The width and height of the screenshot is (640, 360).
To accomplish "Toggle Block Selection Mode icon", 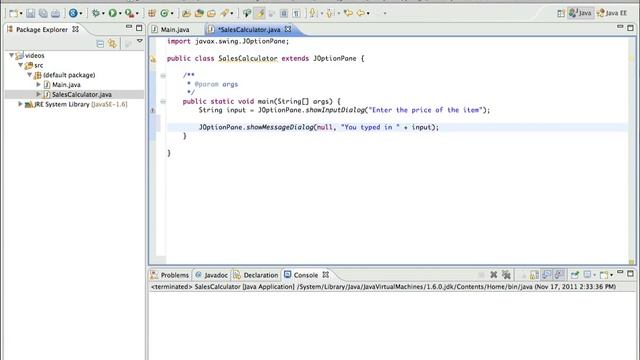I will pos(284,13).
